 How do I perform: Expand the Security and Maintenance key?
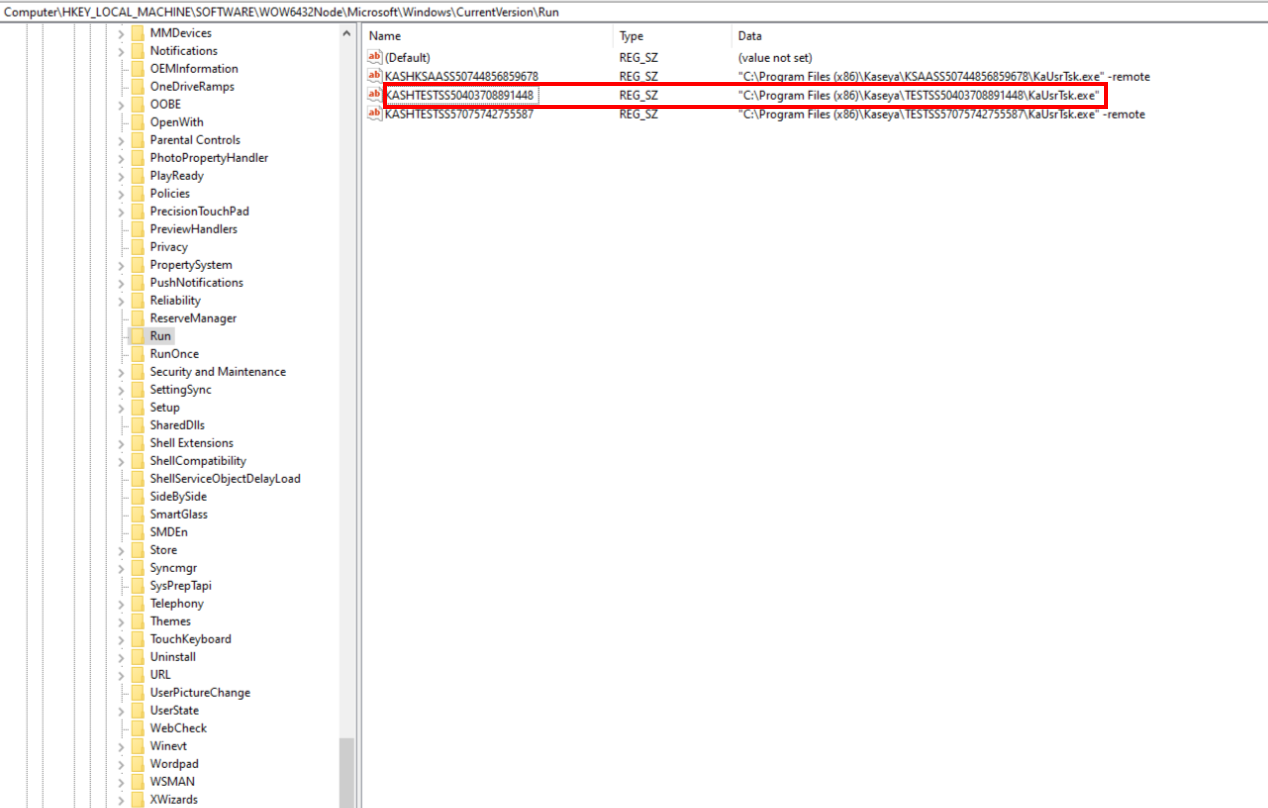coord(121,372)
